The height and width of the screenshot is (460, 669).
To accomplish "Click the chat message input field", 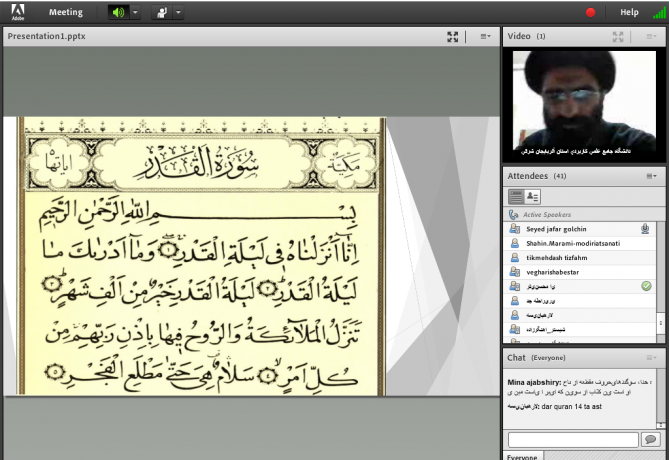I will [x=572, y=439].
